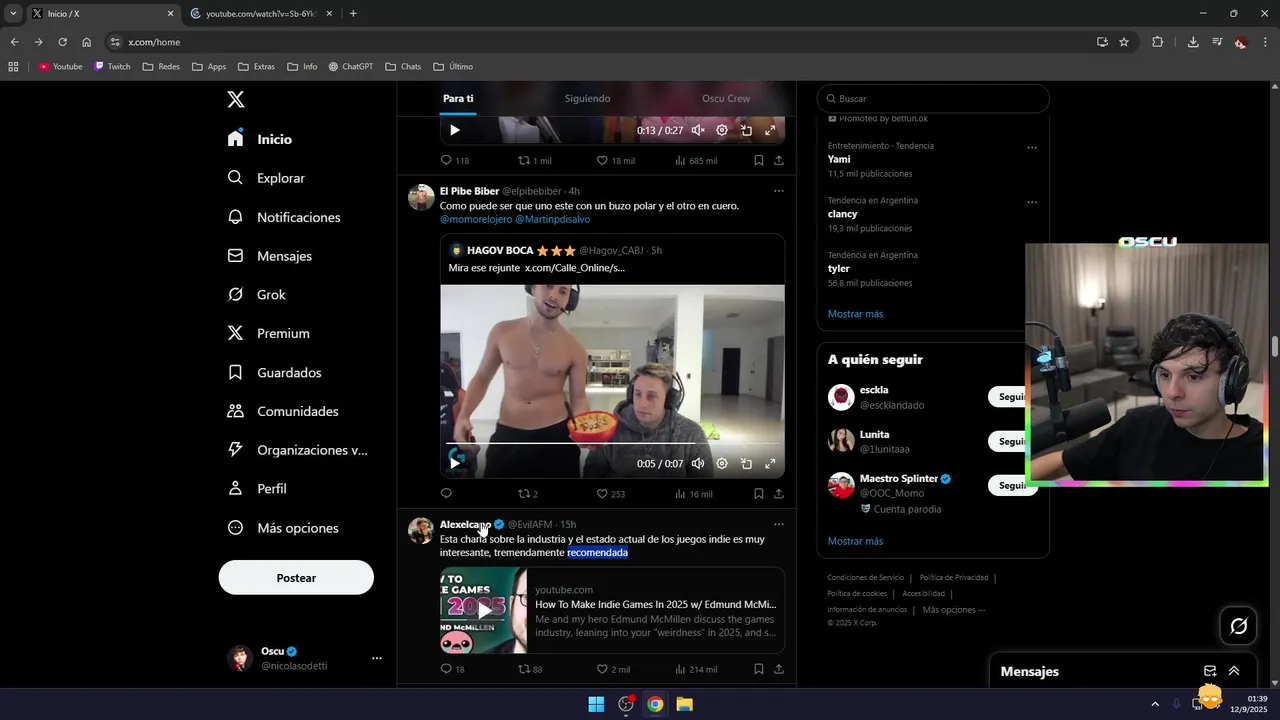Open Organizaciones verificadas item

[298, 450]
